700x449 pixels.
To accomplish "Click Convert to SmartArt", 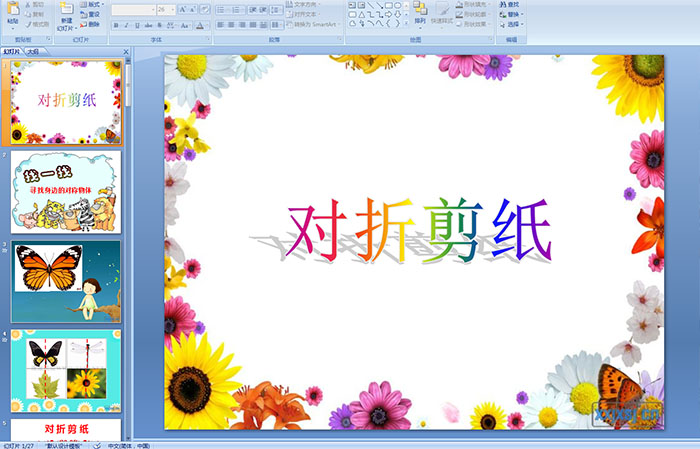I will click(314, 24).
